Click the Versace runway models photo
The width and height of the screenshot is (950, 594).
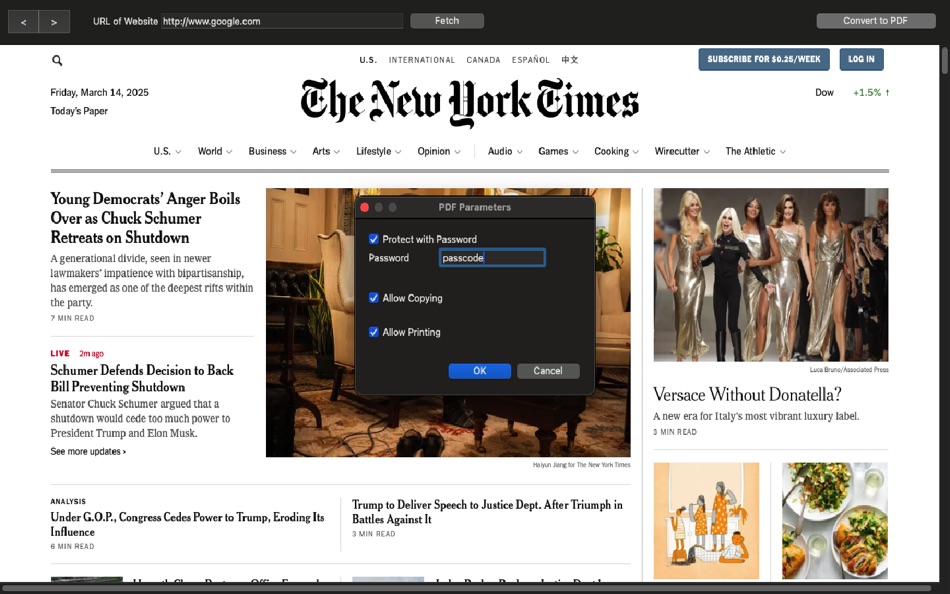pos(771,275)
